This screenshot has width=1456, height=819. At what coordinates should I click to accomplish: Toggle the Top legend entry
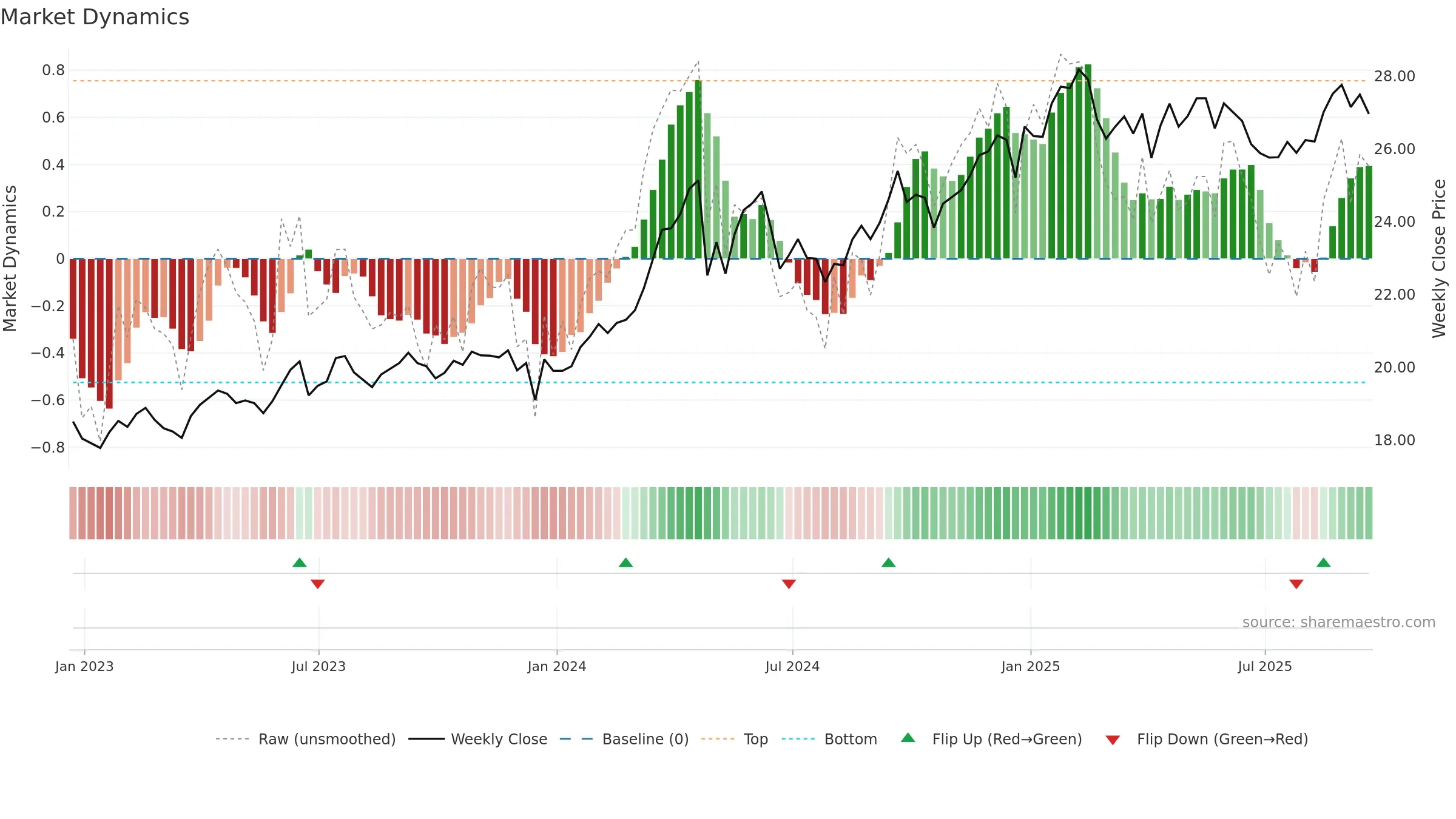pyautogui.click(x=735, y=739)
